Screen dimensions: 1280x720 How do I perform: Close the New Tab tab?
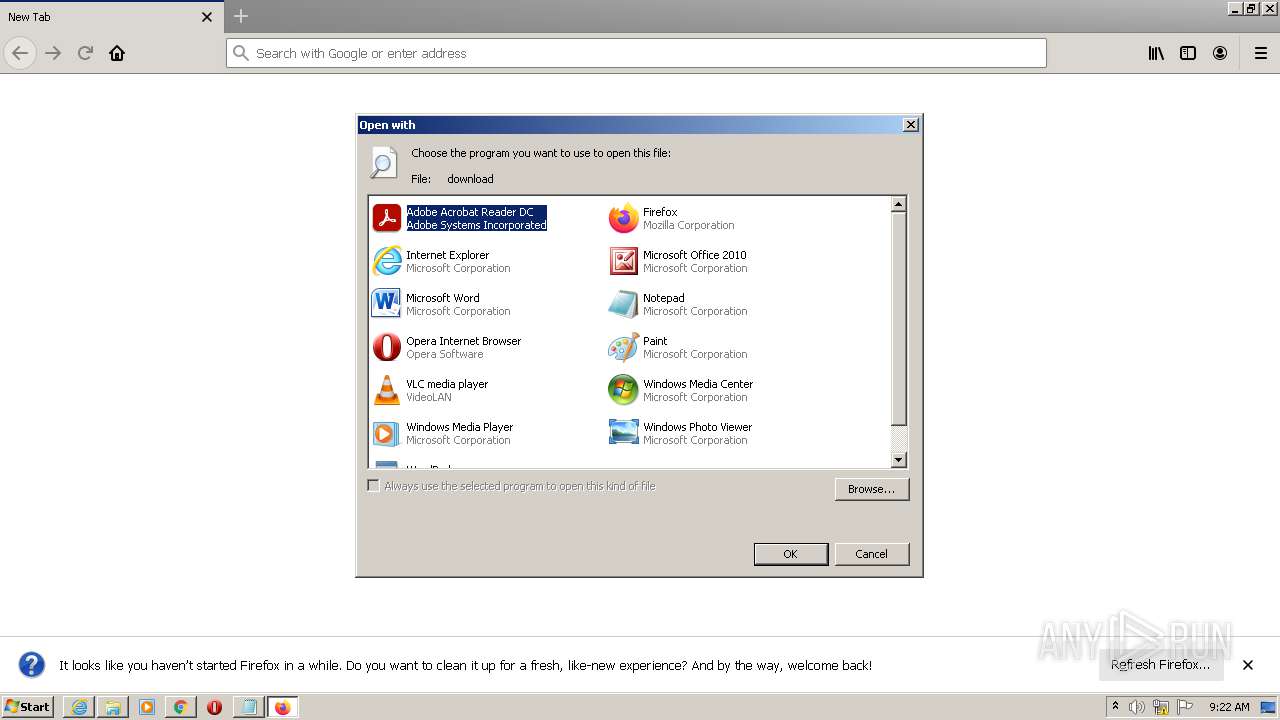click(207, 17)
